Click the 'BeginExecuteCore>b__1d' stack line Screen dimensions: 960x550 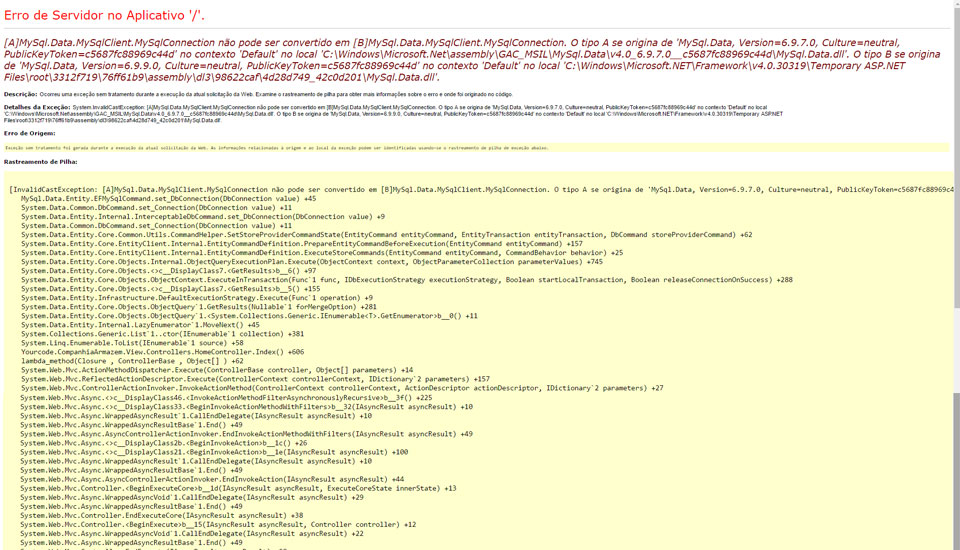click(x=238, y=488)
